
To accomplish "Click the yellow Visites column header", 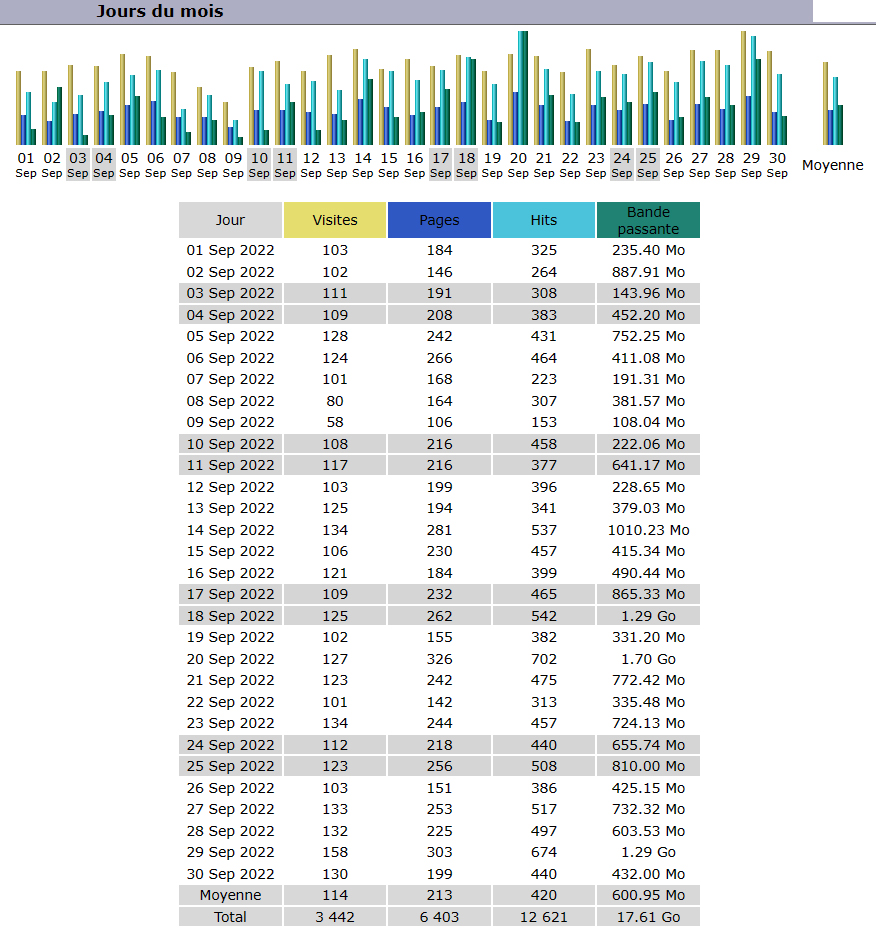I will pyautogui.click(x=335, y=220).
